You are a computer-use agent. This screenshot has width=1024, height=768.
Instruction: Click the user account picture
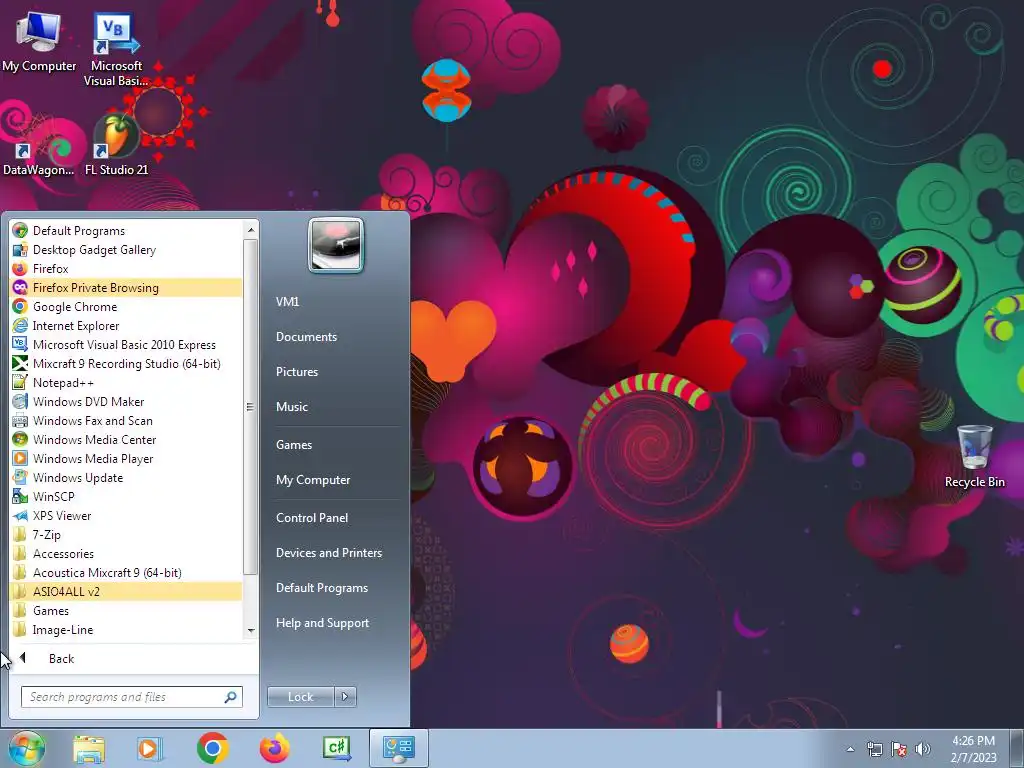[336, 245]
